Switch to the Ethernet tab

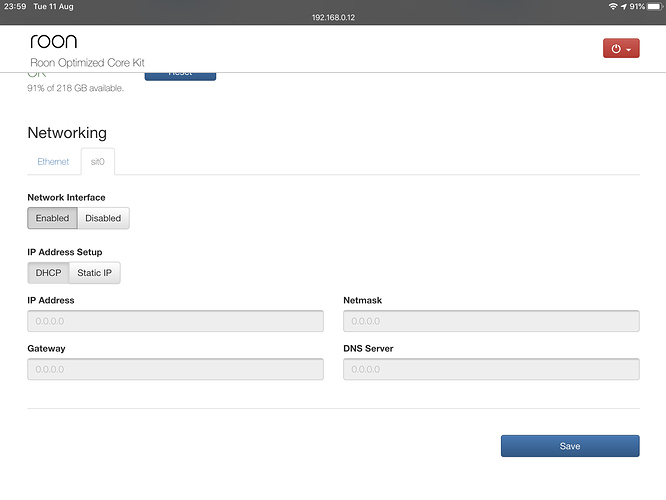[53, 162]
